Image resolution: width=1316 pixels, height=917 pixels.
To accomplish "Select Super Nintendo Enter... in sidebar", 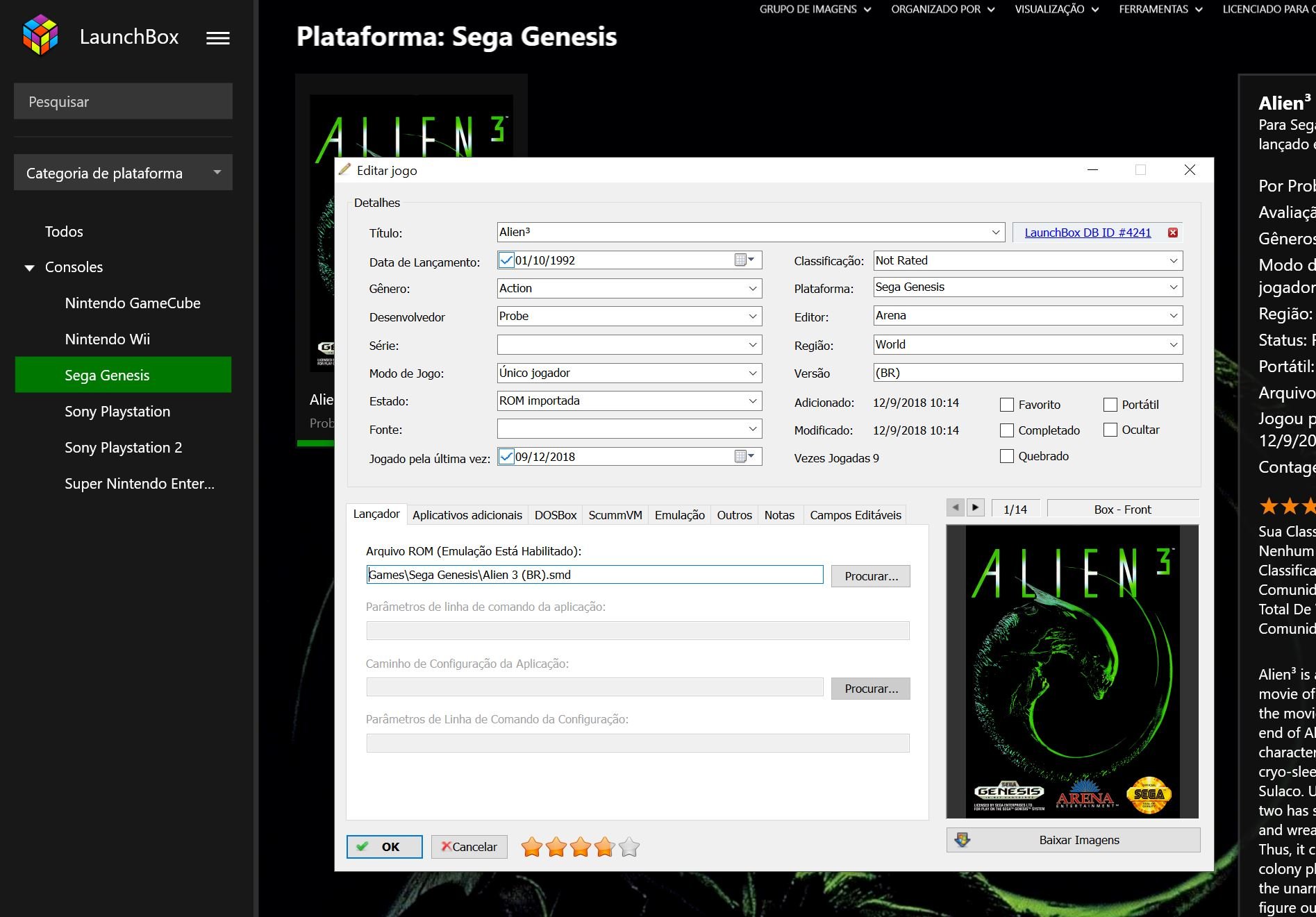I will coord(140,484).
